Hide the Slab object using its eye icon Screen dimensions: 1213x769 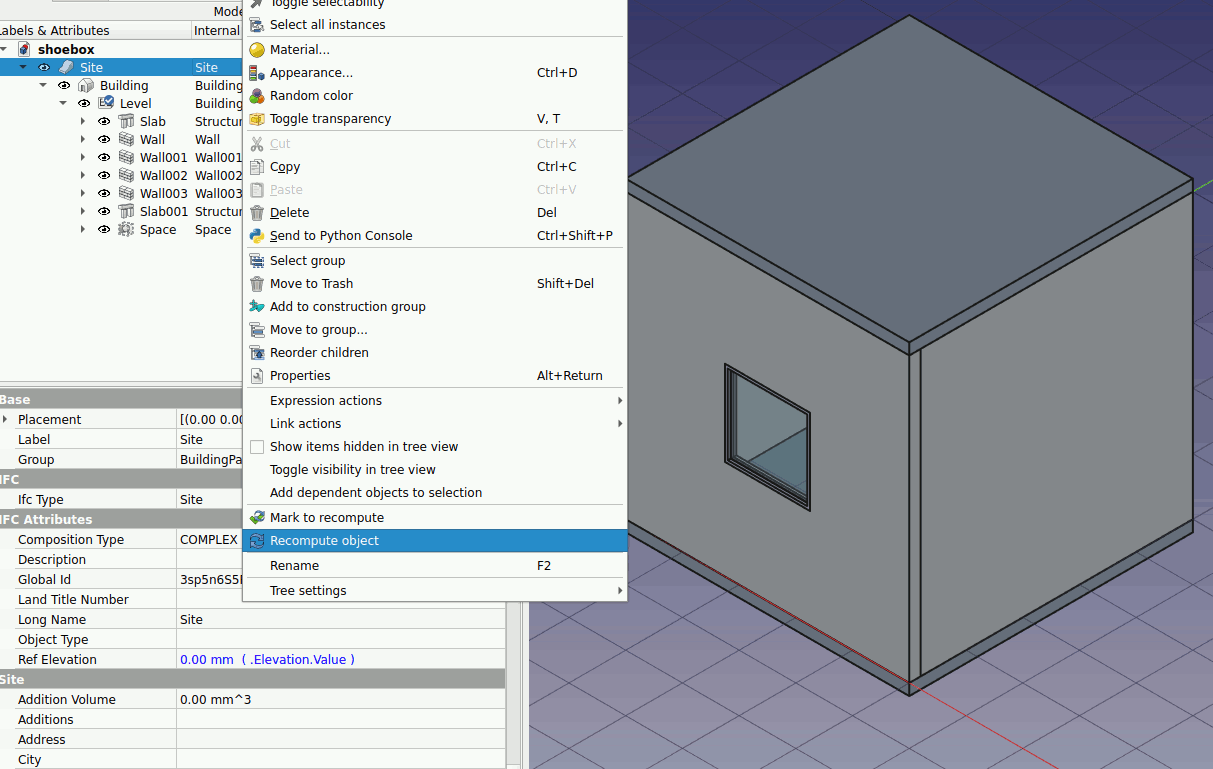pos(104,122)
